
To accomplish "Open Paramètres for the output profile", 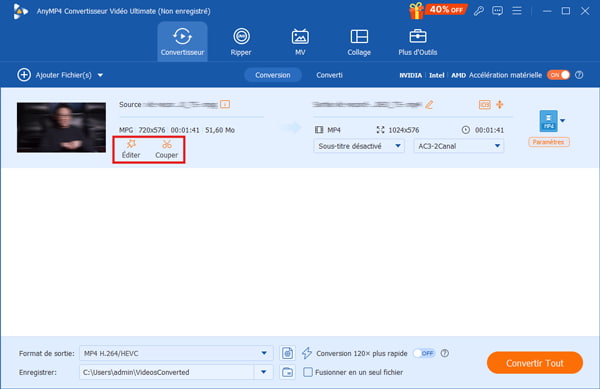I will pyautogui.click(x=548, y=142).
